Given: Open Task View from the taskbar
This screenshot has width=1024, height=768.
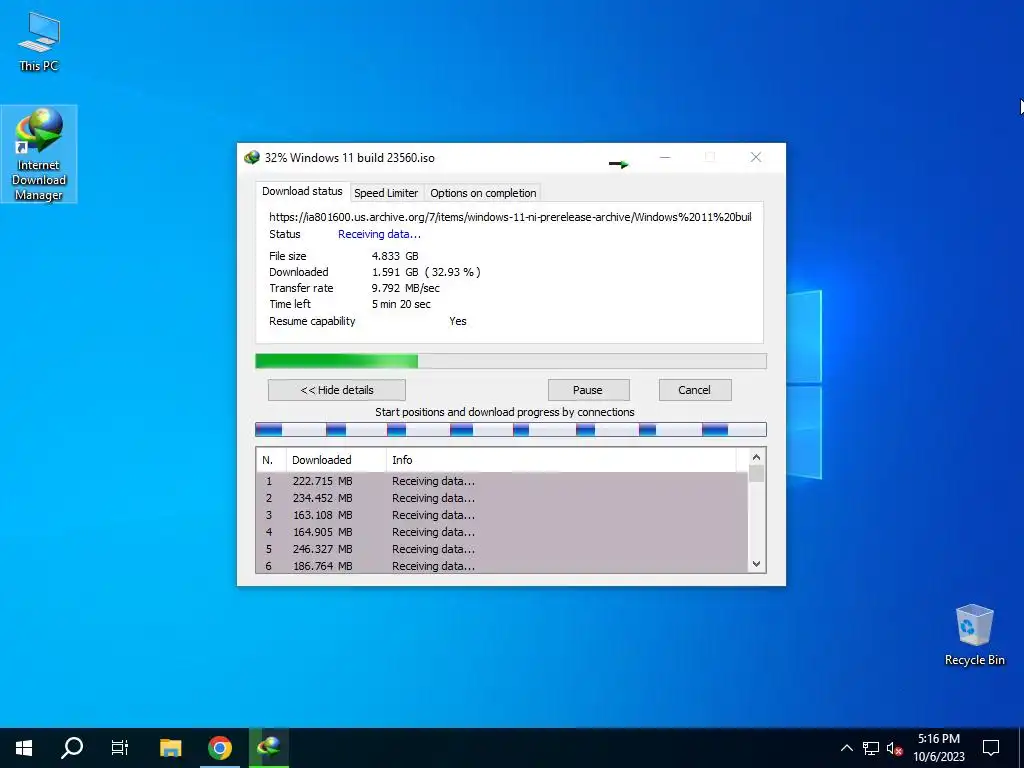Looking at the screenshot, I should tap(120, 748).
